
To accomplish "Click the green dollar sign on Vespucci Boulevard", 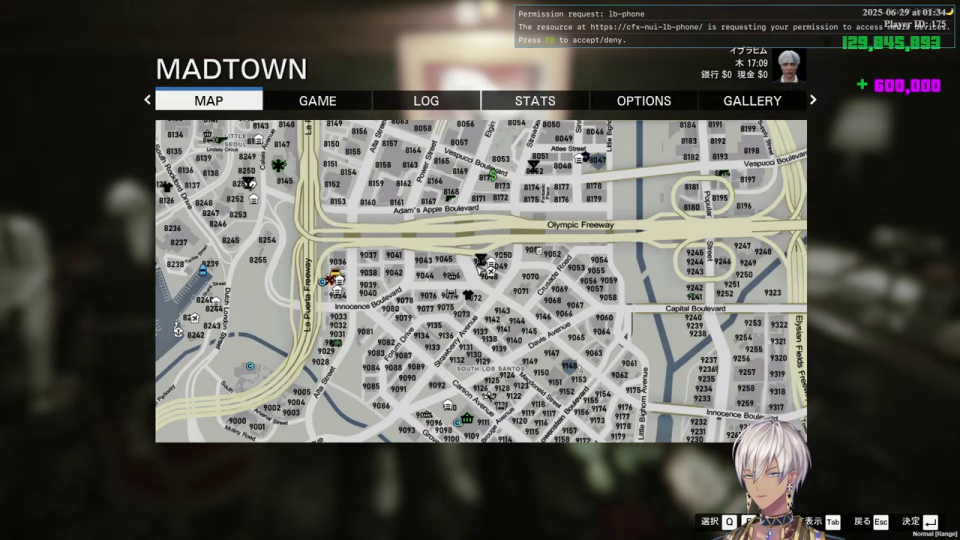I will pyautogui.click(x=493, y=176).
